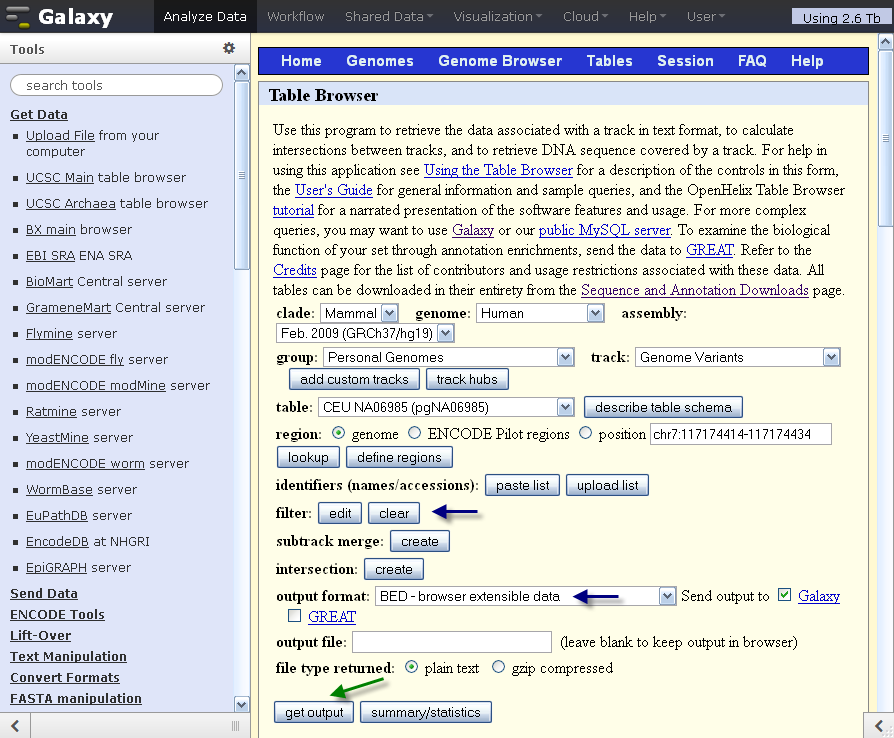Choose gzip compressed file type
Image resolution: width=894 pixels, height=738 pixels.
tap(498, 667)
